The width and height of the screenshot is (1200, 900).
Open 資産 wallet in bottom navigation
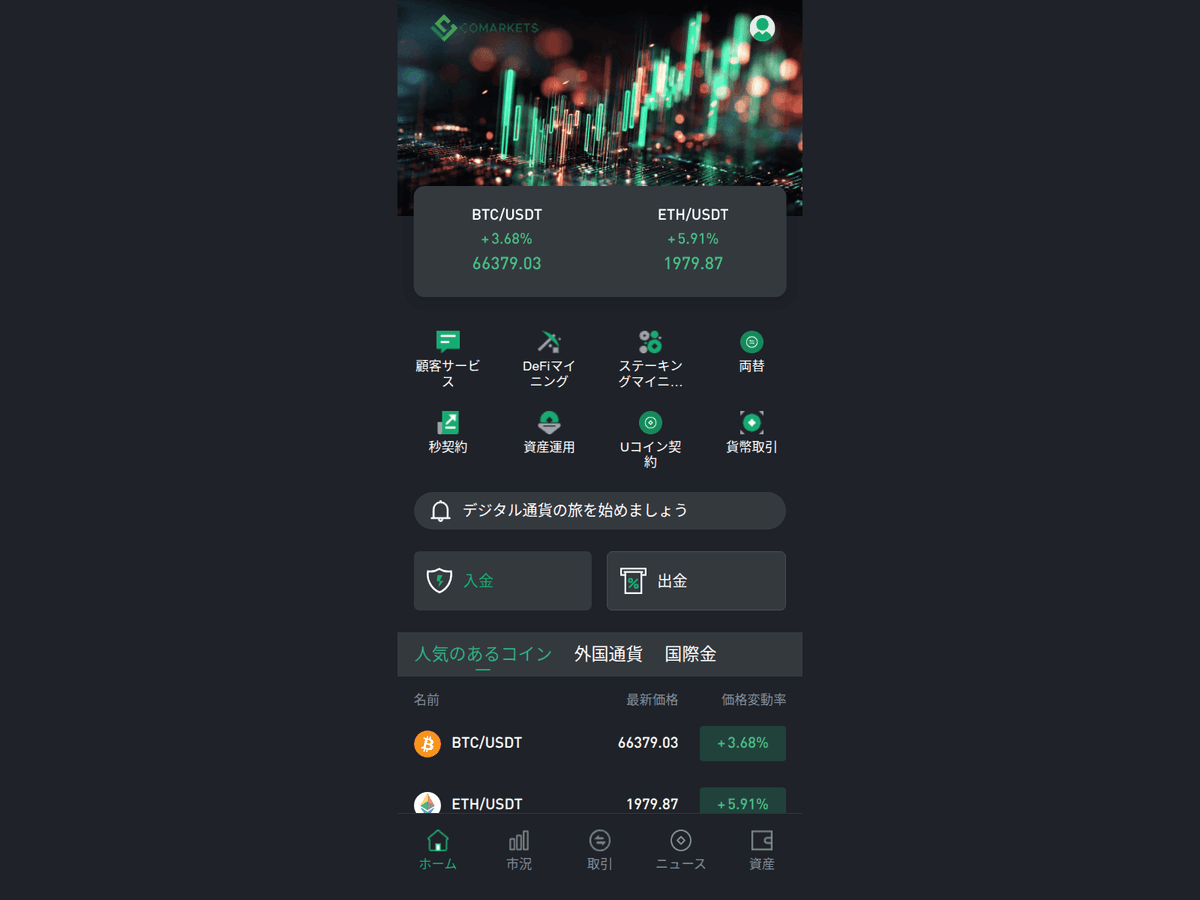(x=762, y=850)
